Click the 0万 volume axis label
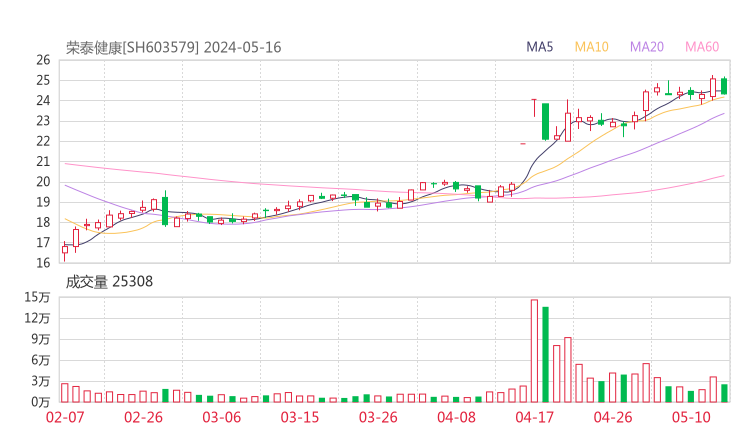Viewport: 740px width, 440px height. [x=41, y=402]
